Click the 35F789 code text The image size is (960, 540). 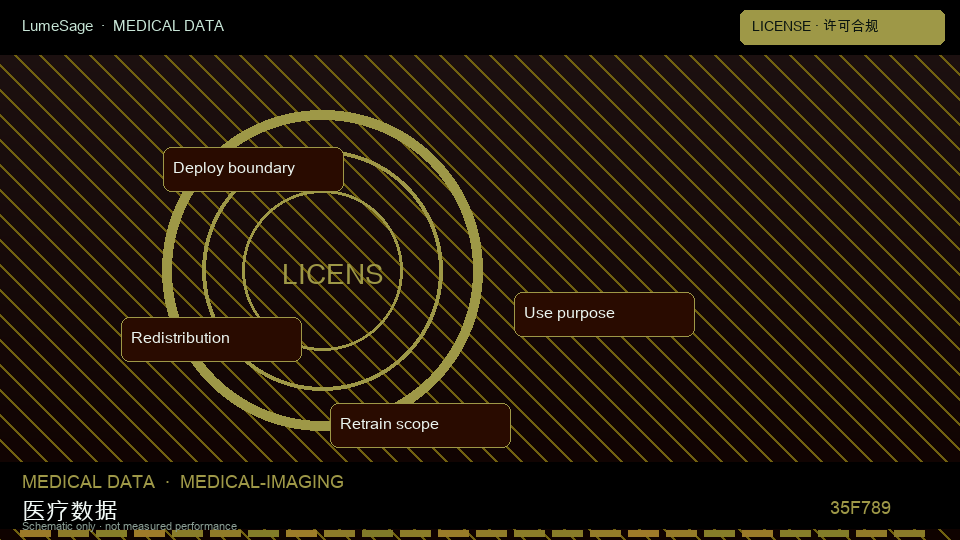tap(860, 508)
